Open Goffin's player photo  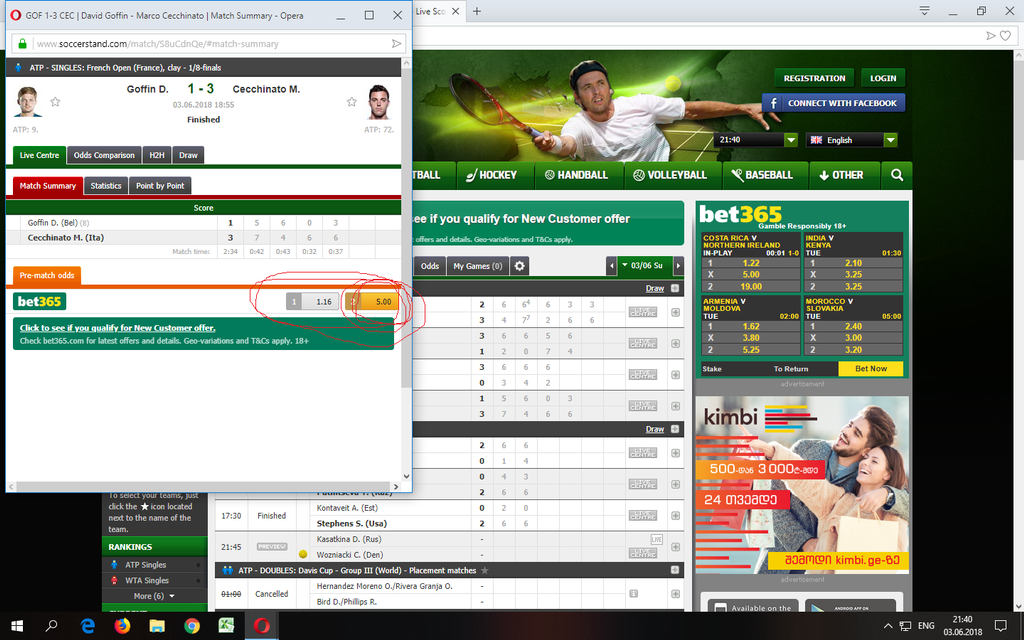click(x=28, y=101)
